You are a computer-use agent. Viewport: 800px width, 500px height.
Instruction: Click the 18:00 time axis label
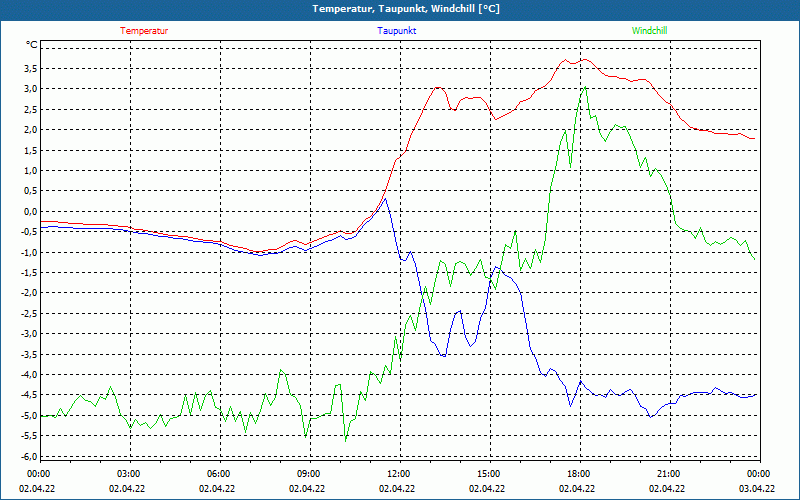coord(579,474)
